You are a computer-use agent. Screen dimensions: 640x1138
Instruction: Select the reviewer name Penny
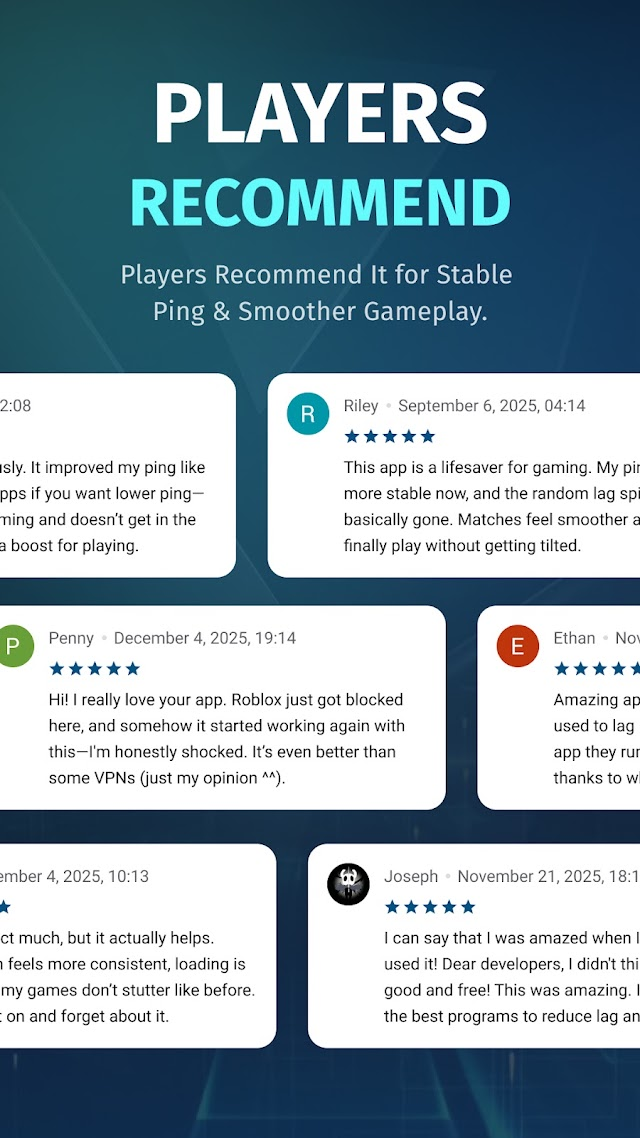point(71,638)
